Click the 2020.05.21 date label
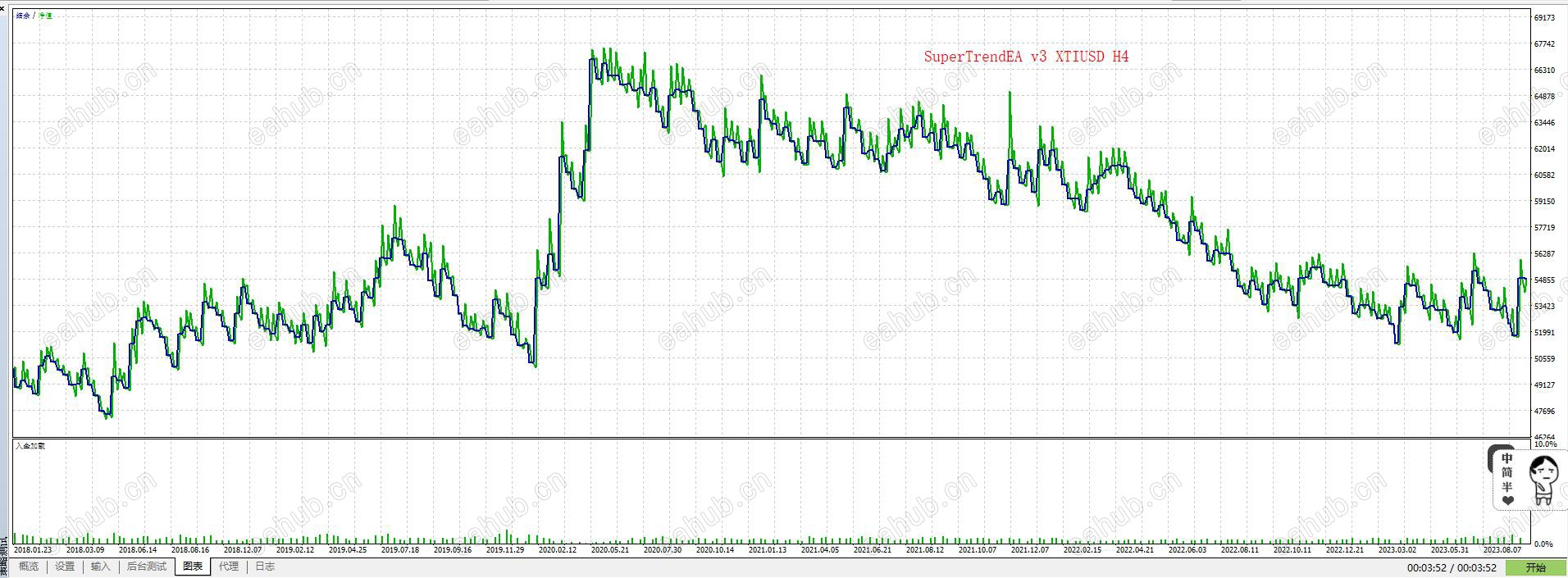Screen dimensions: 1568x578 (610, 550)
